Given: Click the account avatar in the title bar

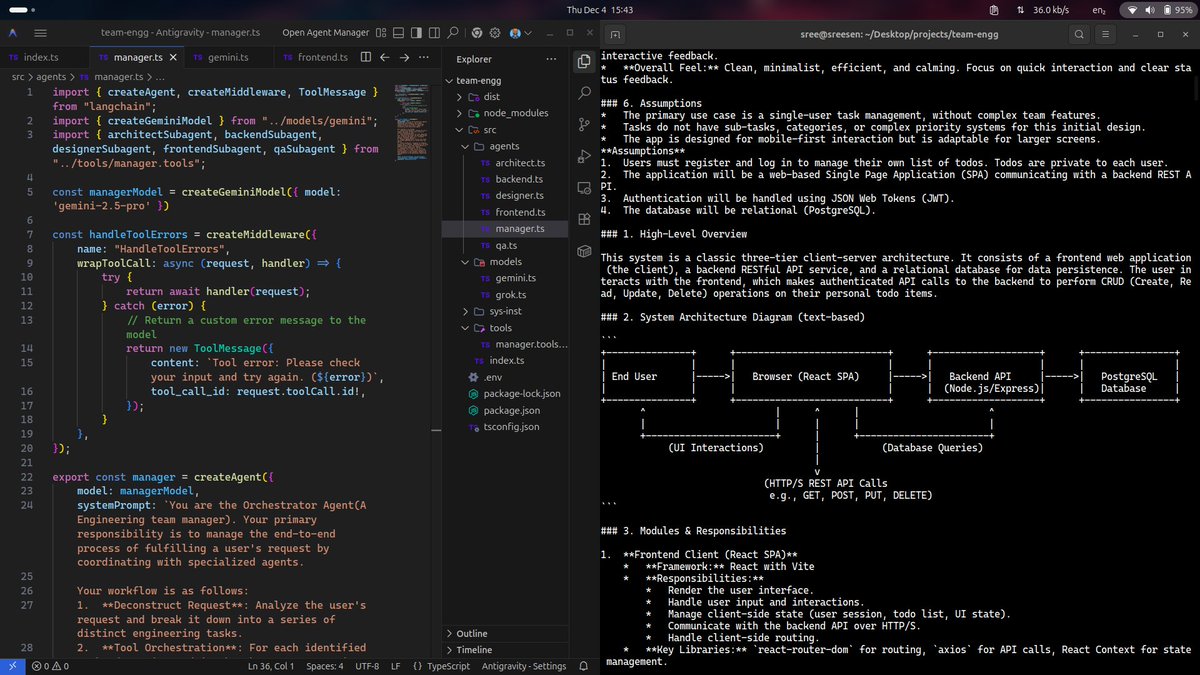Looking at the screenshot, I should (x=515, y=32).
